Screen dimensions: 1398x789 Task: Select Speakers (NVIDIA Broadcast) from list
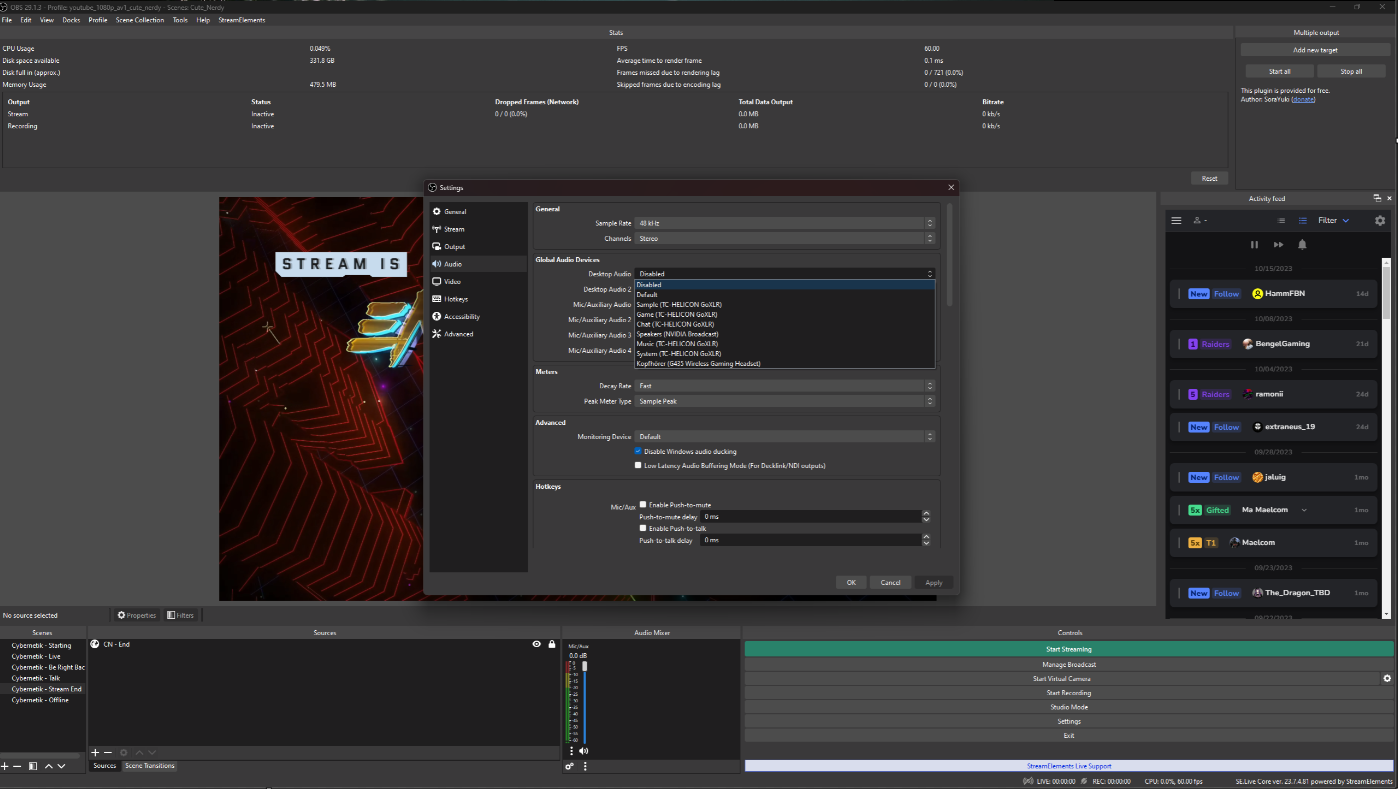pos(785,334)
